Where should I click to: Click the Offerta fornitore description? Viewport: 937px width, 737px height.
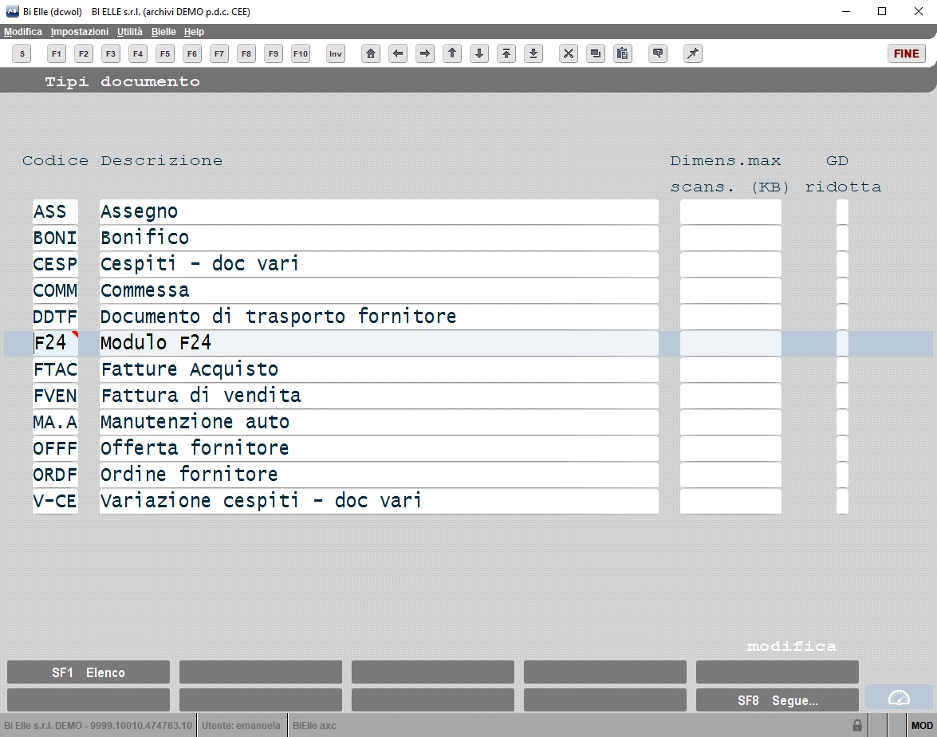coord(379,448)
